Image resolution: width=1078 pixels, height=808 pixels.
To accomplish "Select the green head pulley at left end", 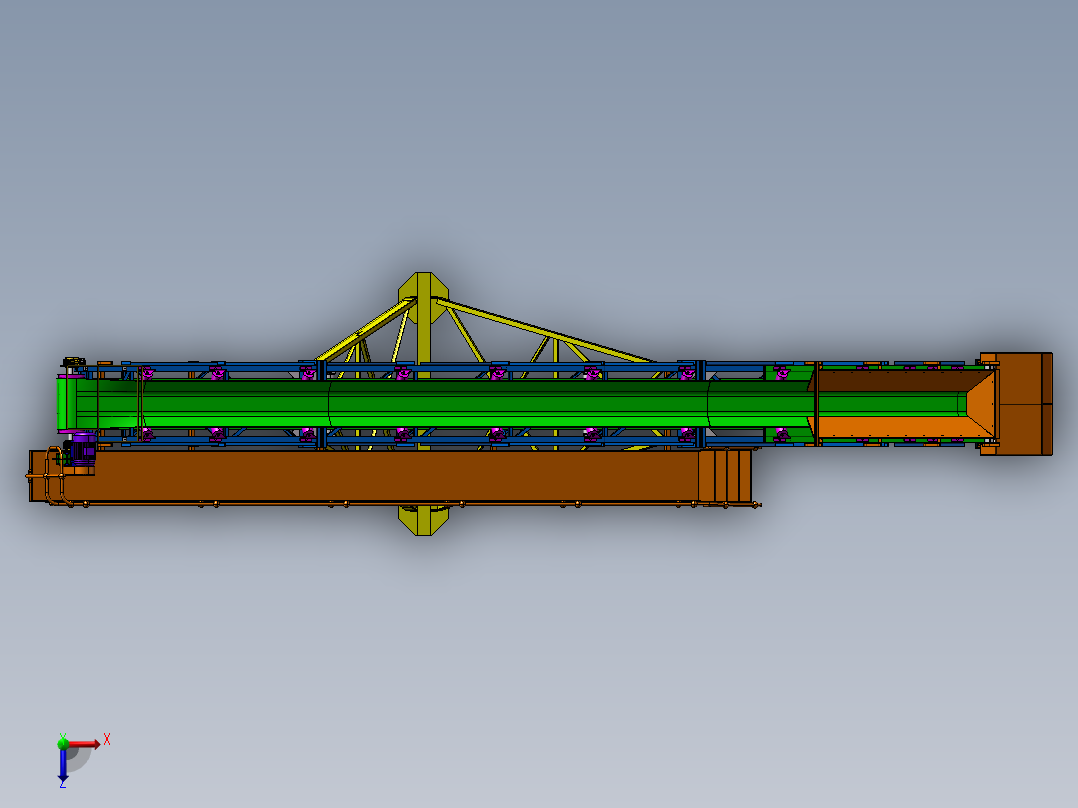I will coord(67,404).
